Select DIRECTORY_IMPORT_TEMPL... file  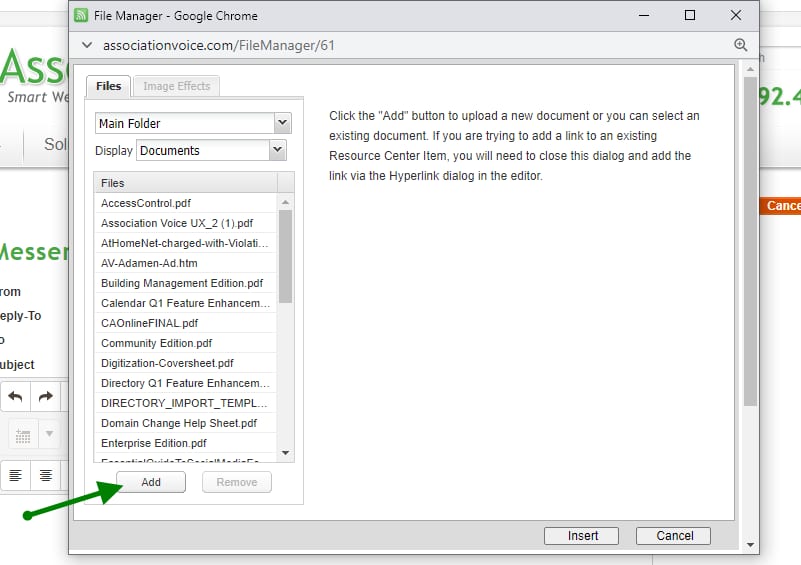click(x=186, y=403)
